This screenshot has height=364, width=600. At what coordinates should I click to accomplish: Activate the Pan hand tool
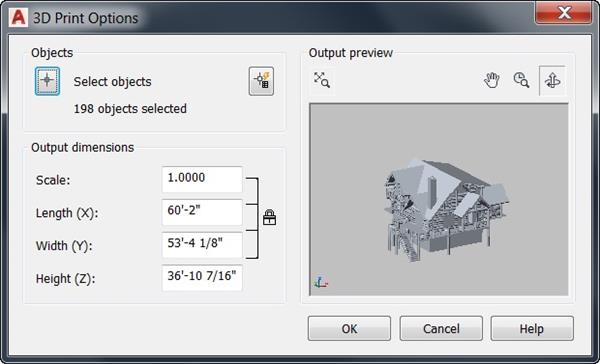(x=492, y=80)
